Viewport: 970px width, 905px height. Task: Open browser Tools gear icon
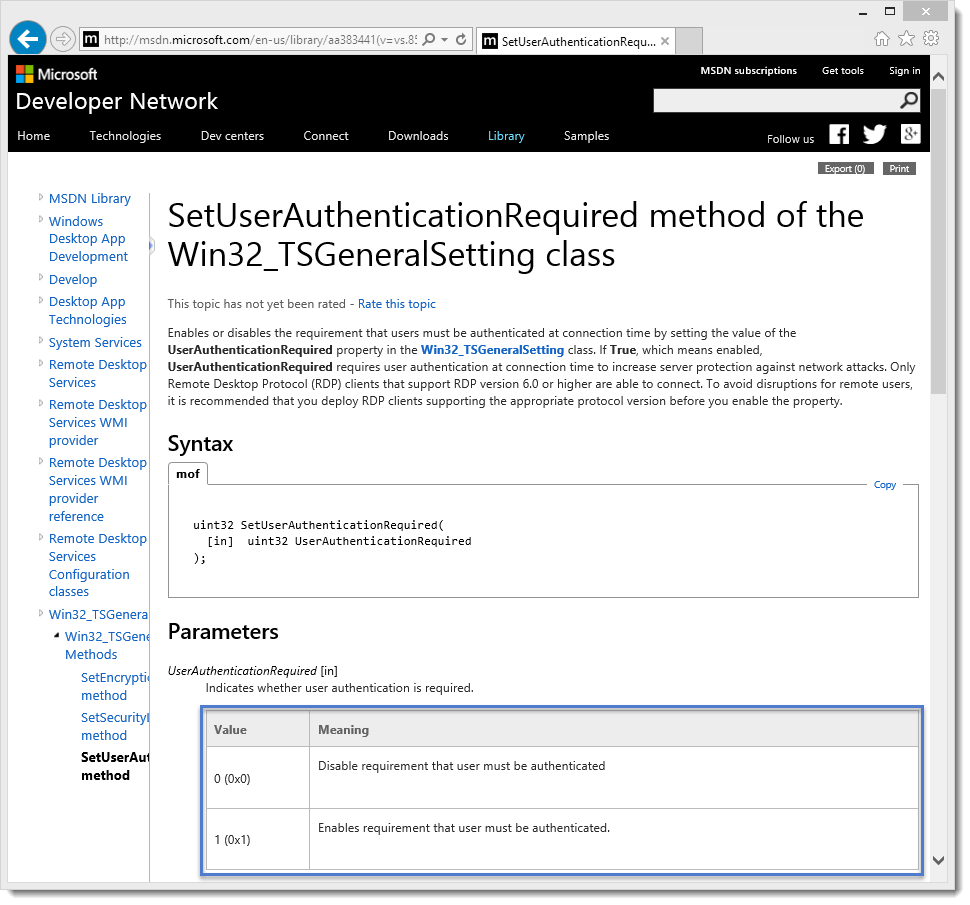pyautogui.click(x=930, y=39)
